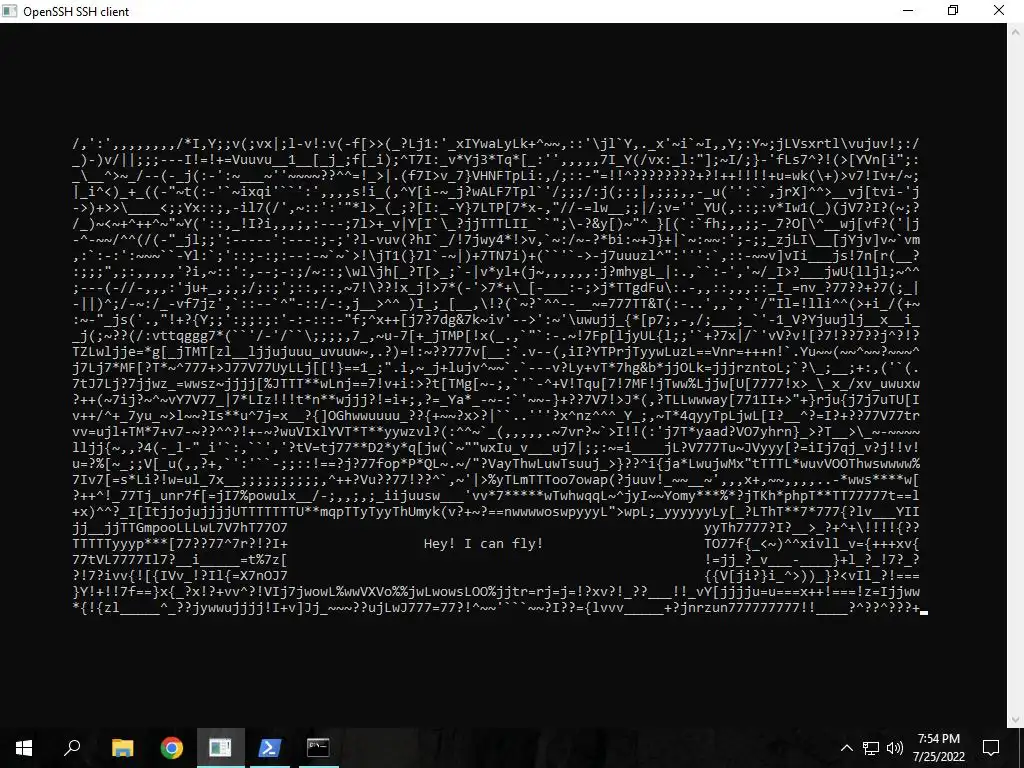The width and height of the screenshot is (1024, 768).
Task: Open the 7:54 PM clock and date
Action: [938, 748]
